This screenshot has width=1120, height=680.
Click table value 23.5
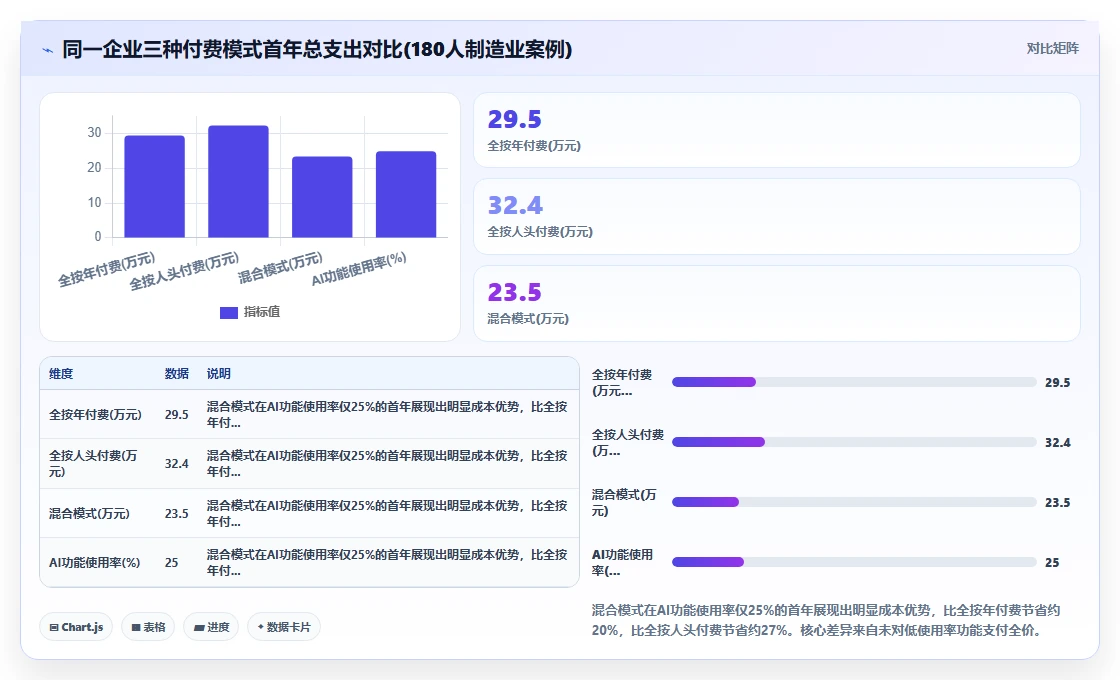click(176, 514)
